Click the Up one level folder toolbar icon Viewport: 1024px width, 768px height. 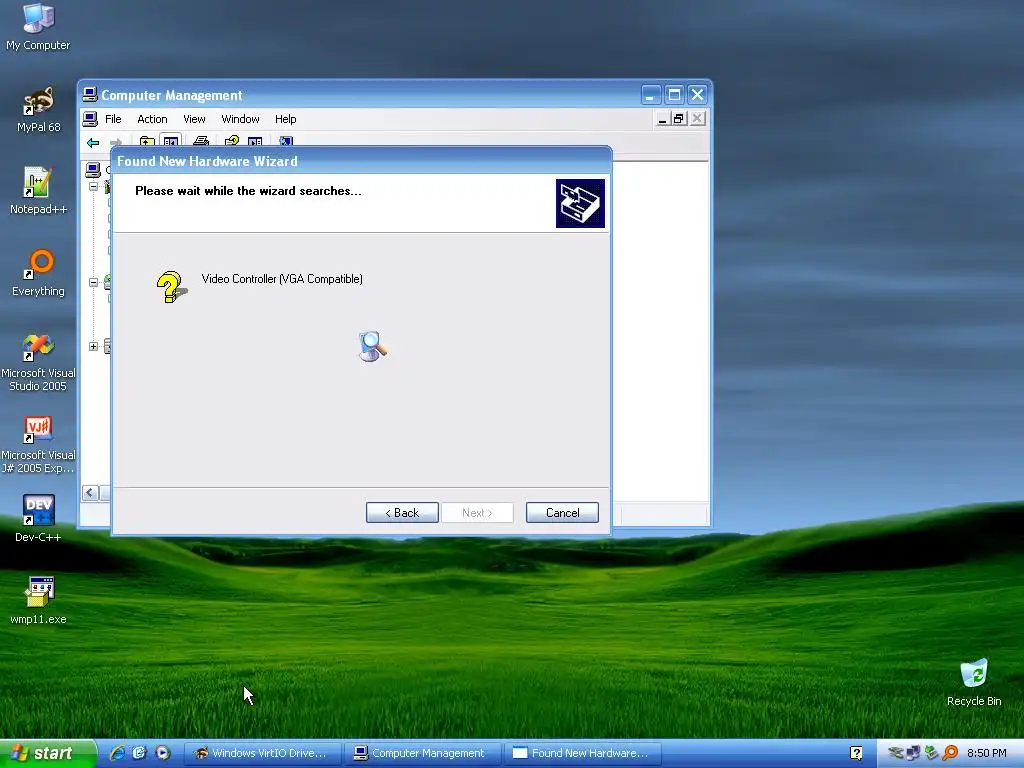pyautogui.click(x=147, y=141)
